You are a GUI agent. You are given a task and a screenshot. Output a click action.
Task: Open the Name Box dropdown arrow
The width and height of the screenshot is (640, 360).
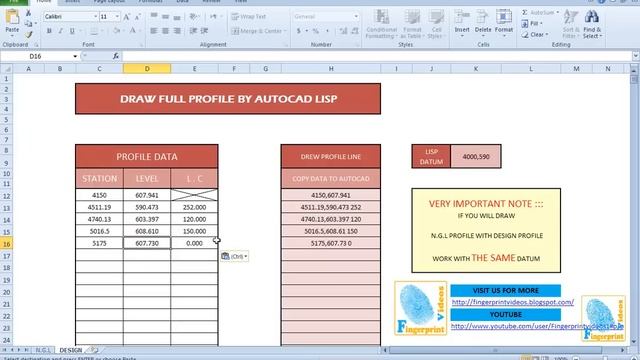75,56
